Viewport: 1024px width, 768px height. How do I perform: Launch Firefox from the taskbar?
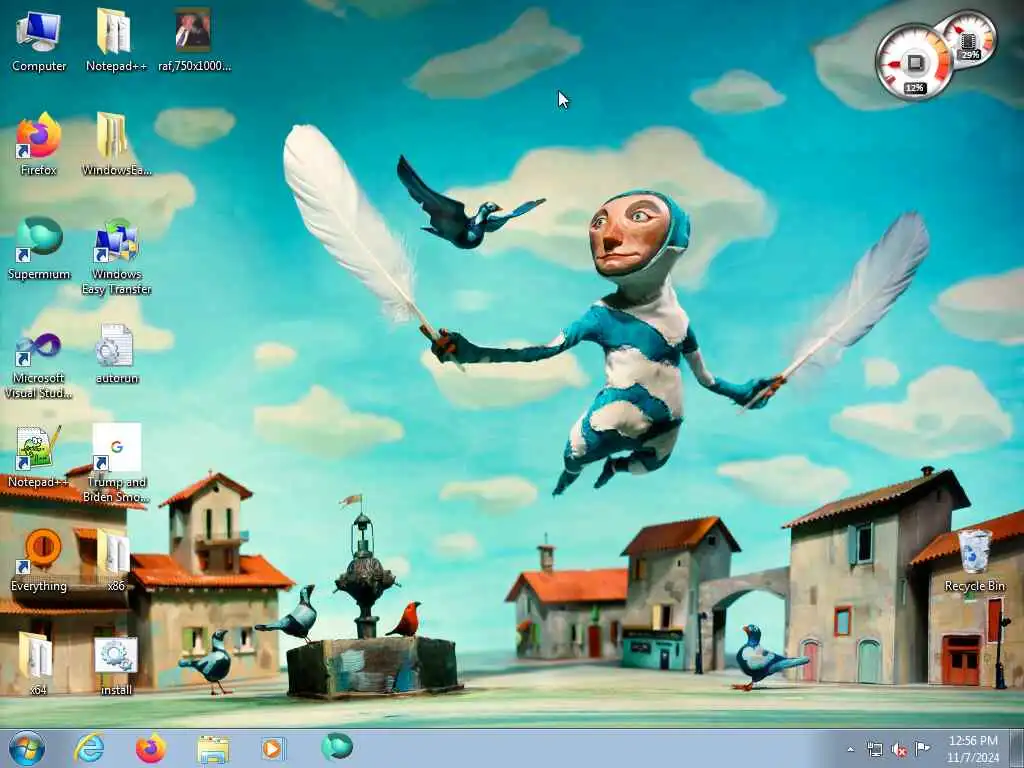150,748
